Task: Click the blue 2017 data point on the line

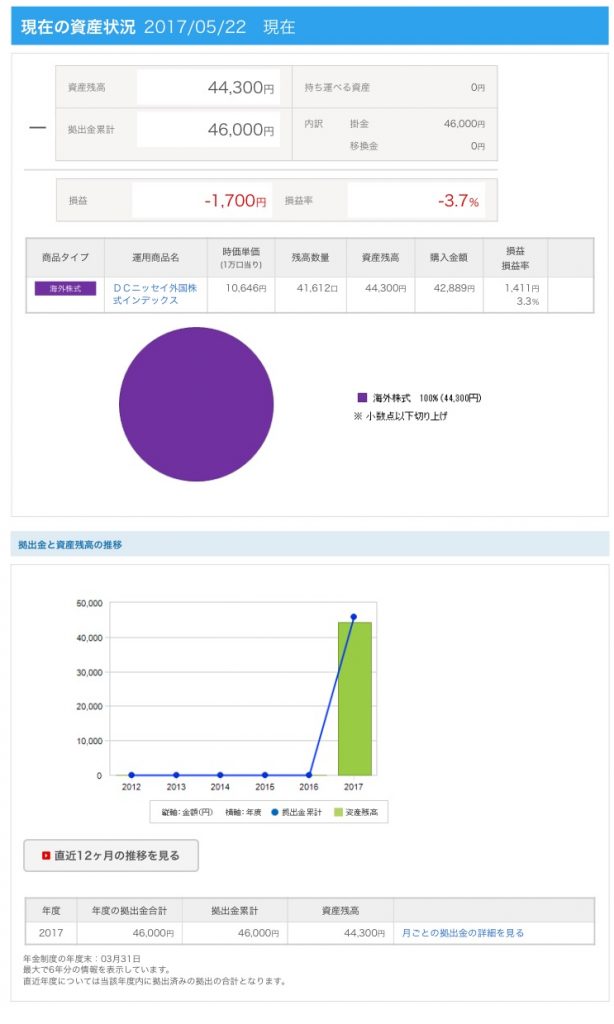Action: (354, 617)
